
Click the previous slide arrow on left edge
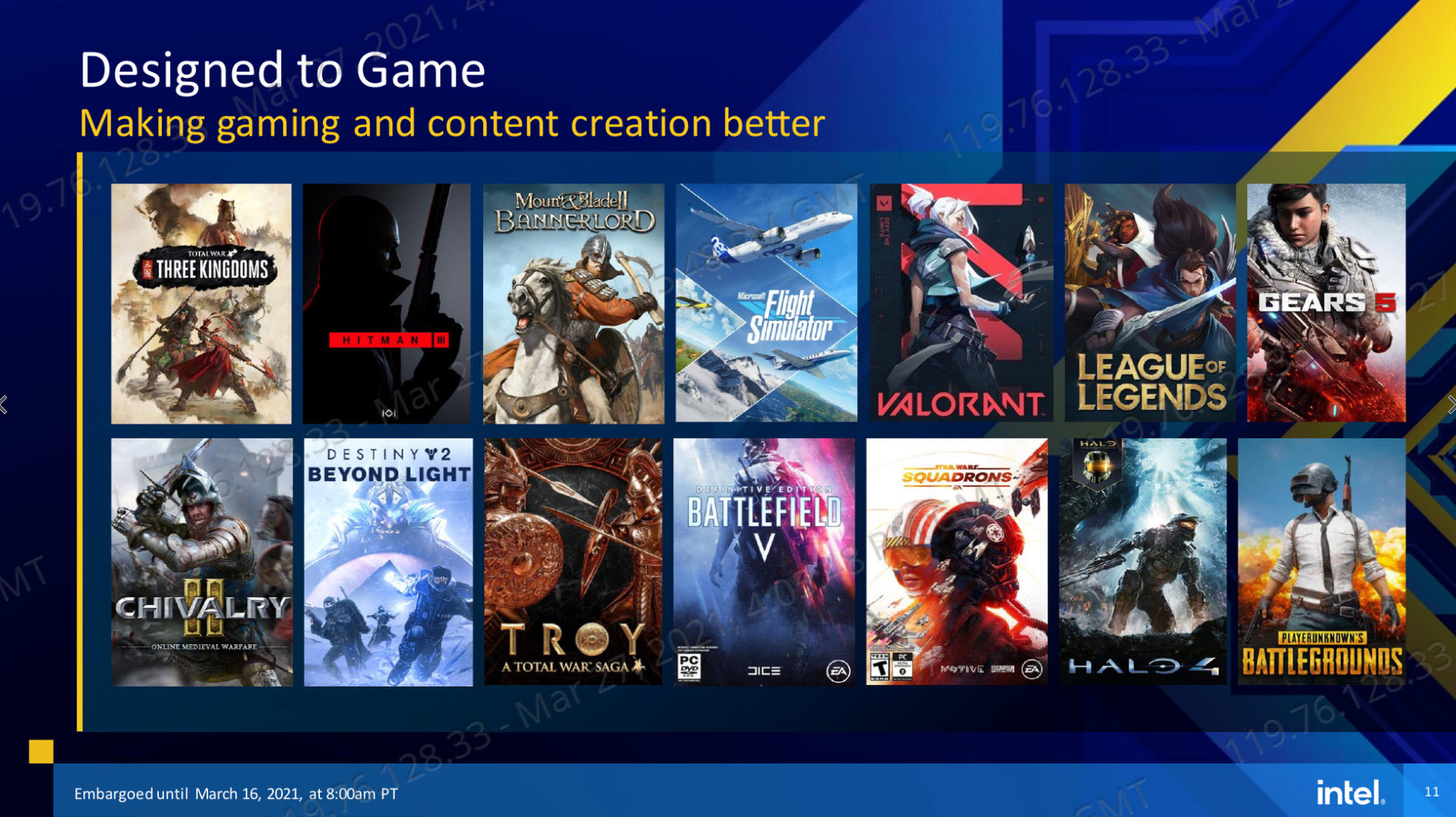pyautogui.click(x=4, y=405)
